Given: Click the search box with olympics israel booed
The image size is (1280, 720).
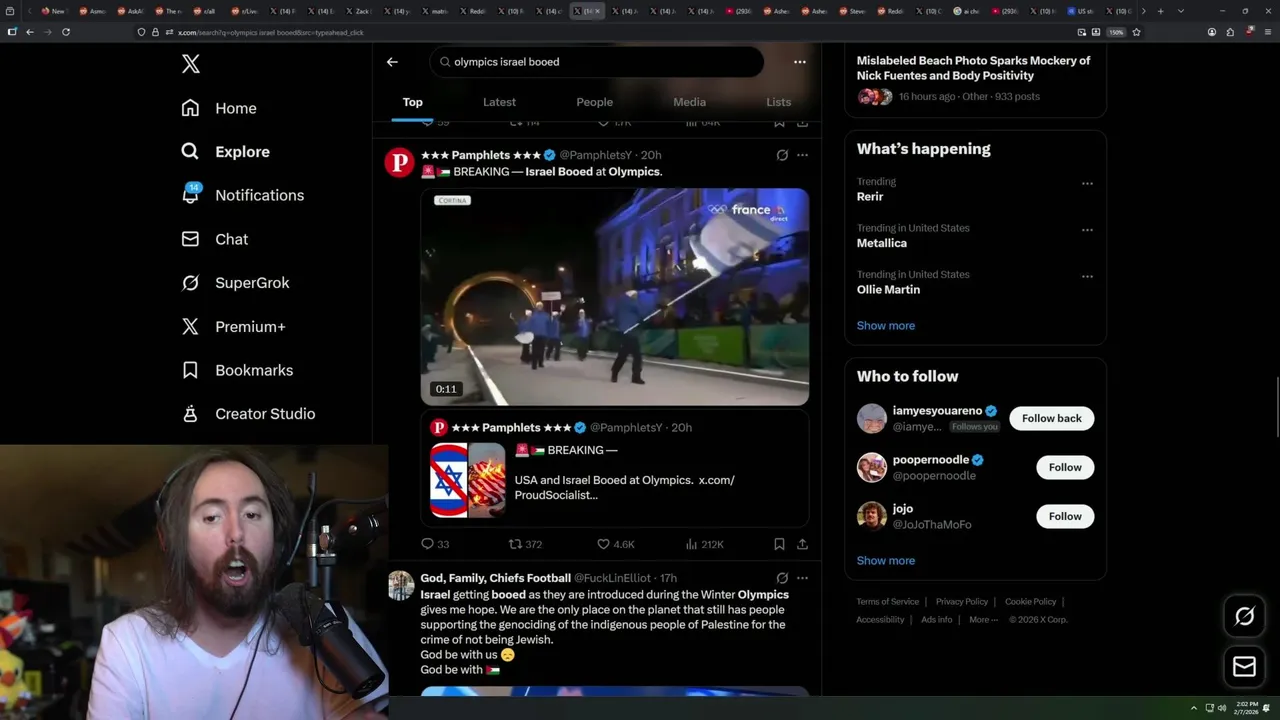Looking at the screenshot, I should [597, 62].
